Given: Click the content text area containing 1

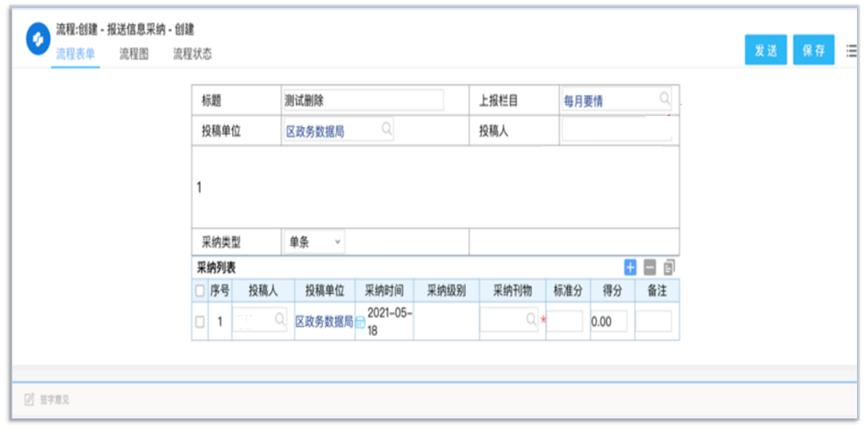Looking at the screenshot, I should point(435,187).
